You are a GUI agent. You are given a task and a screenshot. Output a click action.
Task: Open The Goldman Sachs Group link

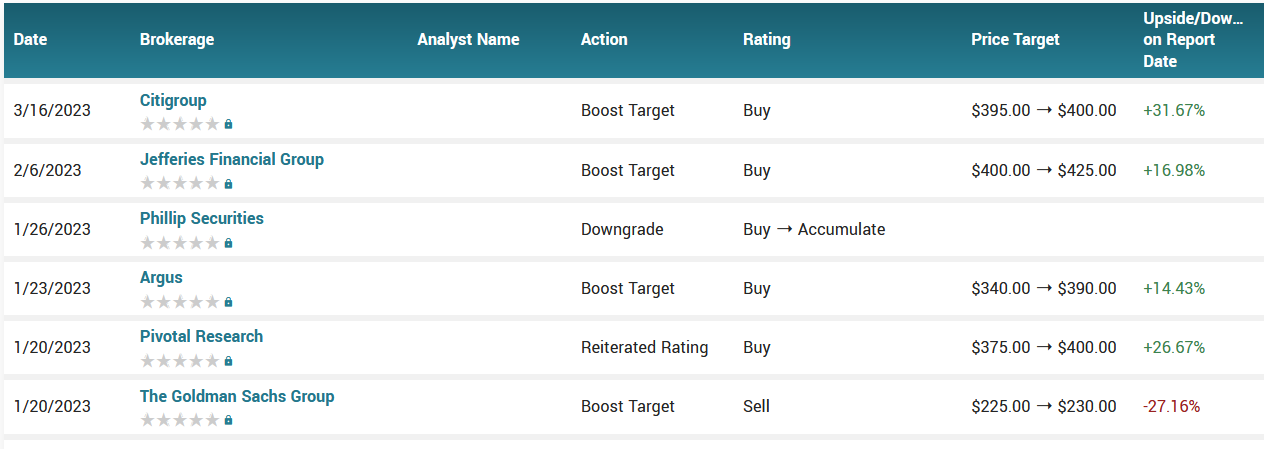(237, 396)
